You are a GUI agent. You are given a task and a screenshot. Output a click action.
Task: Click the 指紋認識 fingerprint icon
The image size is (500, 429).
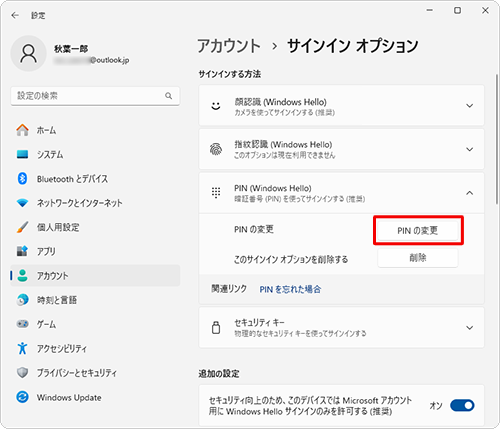tap(216, 149)
